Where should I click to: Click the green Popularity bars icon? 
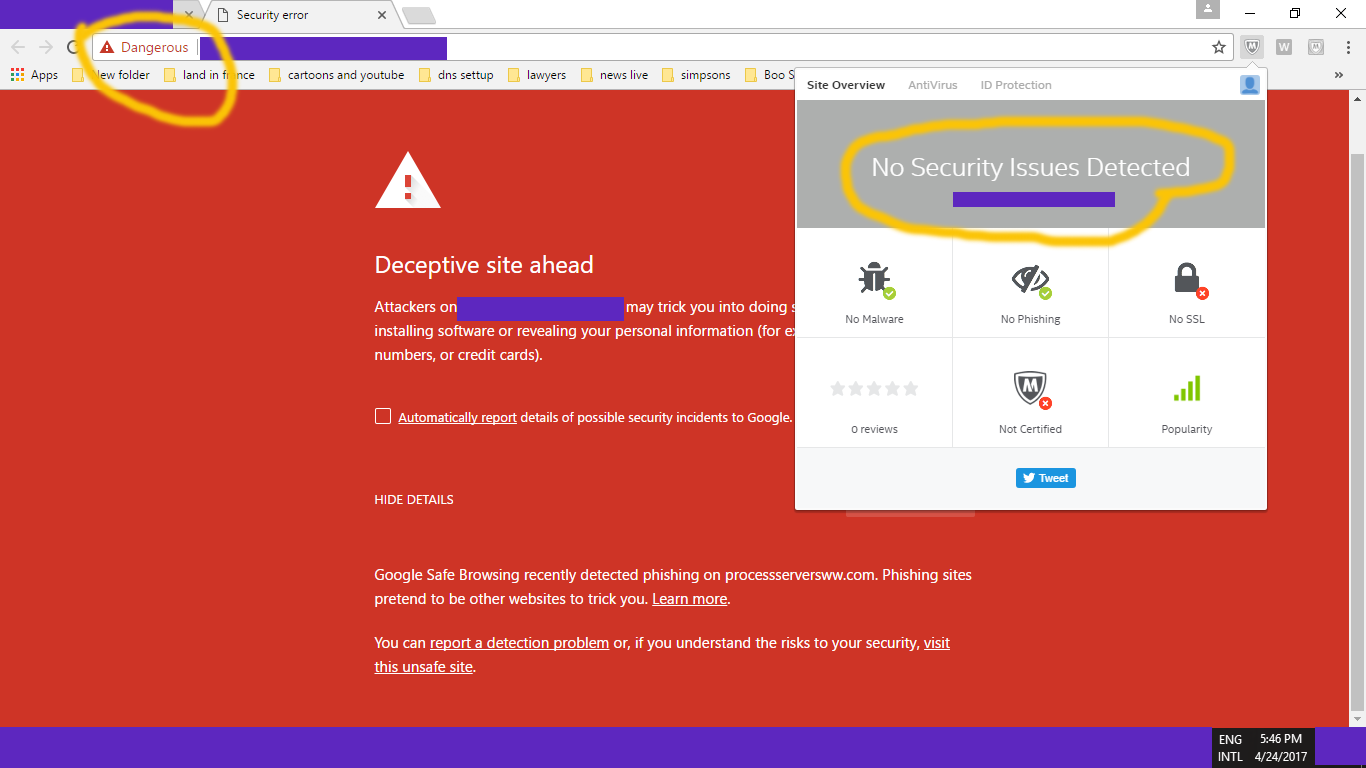click(1187, 389)
